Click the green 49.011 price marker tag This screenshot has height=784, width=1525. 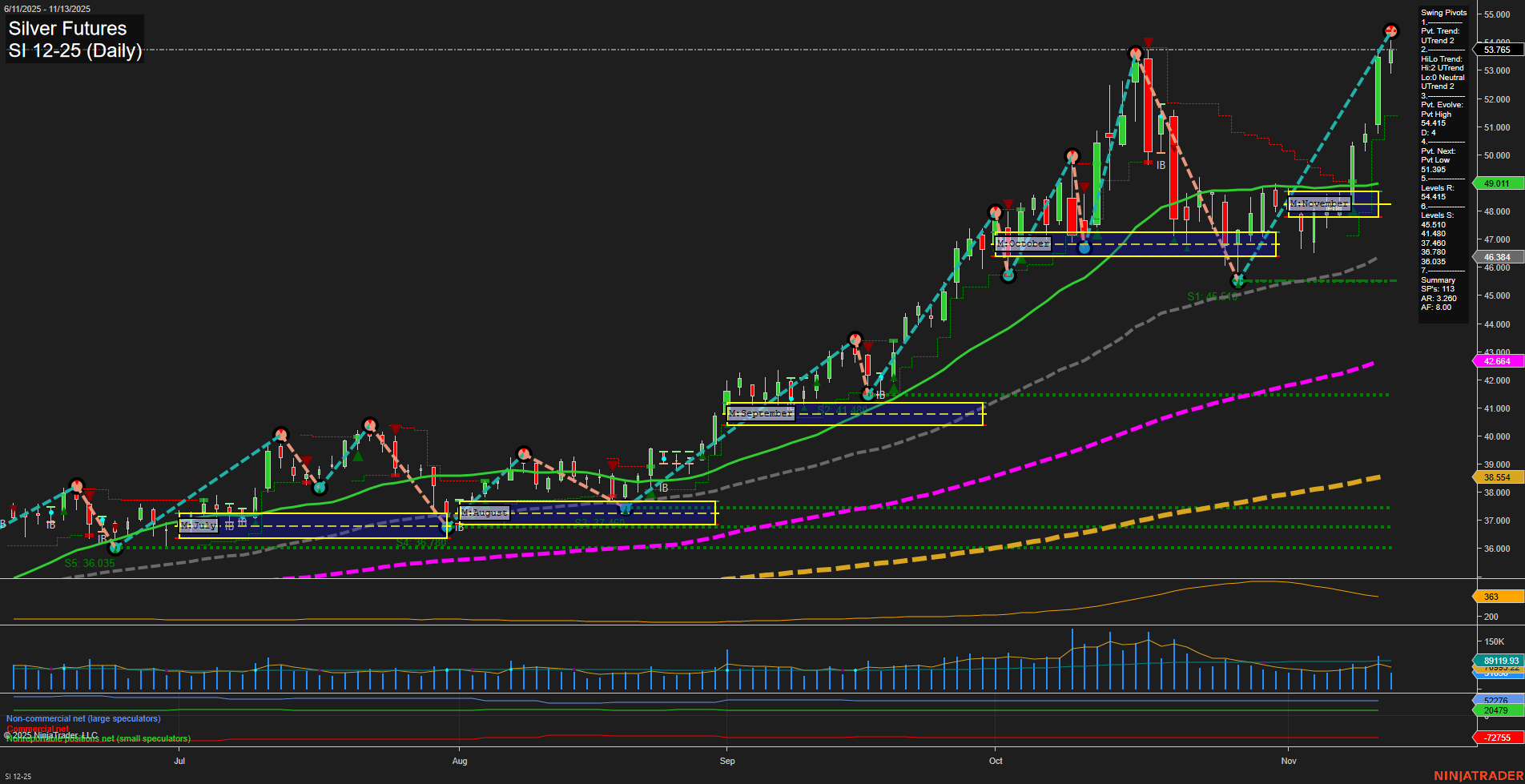(x=1495, y=183)
